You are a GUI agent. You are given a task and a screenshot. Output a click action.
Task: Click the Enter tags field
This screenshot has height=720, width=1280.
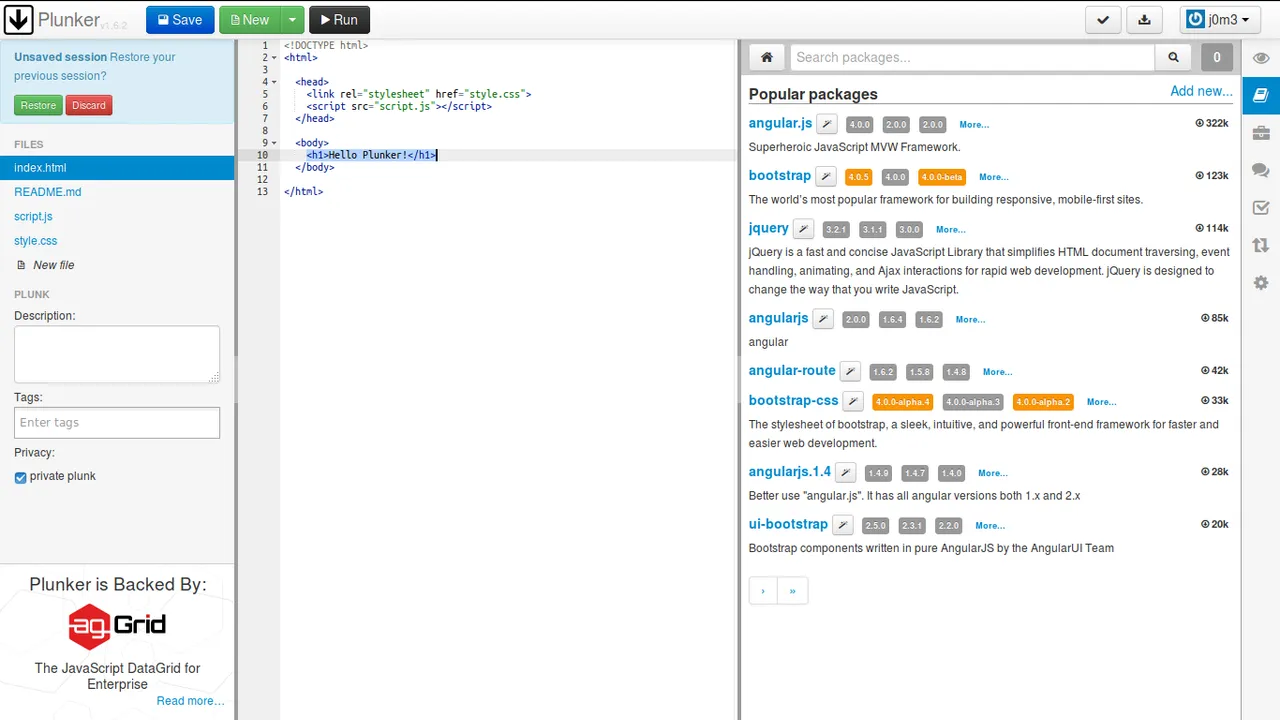[x=117, y=422]
